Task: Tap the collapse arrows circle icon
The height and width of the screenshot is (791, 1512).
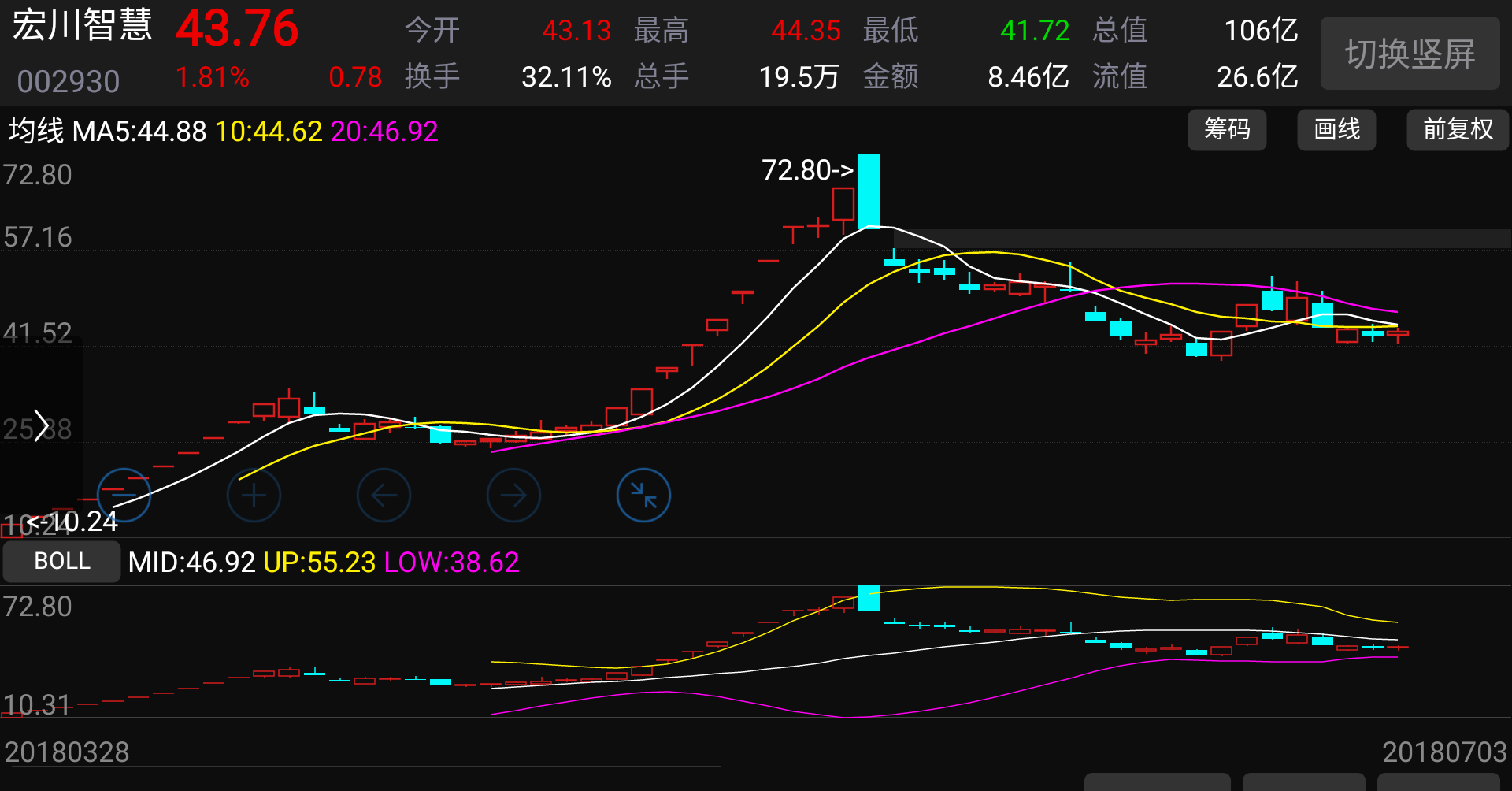Action: click(x=643, y=495)
